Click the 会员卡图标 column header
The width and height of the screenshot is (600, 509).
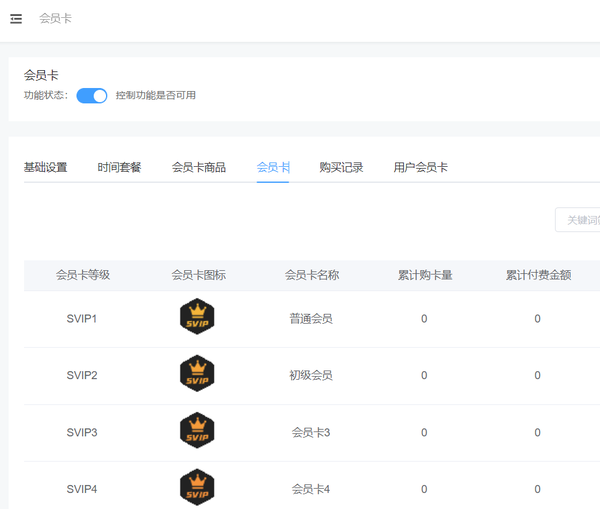[x=199, y=275]
